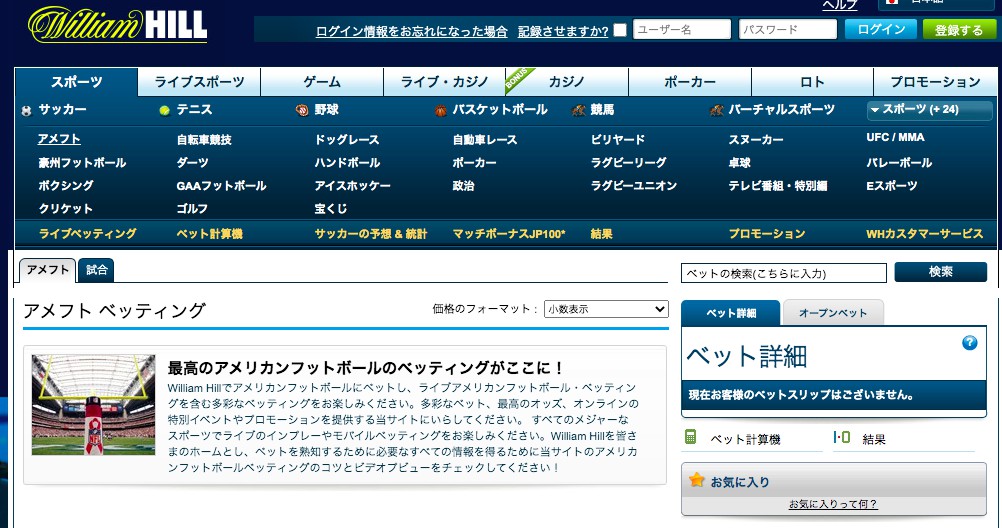Switch to the ロト tab
Screen dimensions: 1002x528
[812, 82]
